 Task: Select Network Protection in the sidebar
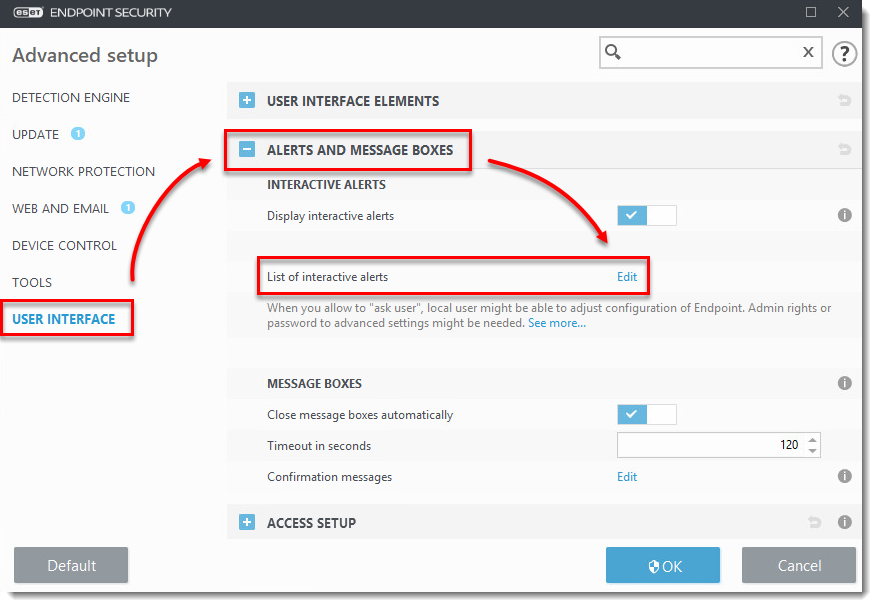point(83,171)
